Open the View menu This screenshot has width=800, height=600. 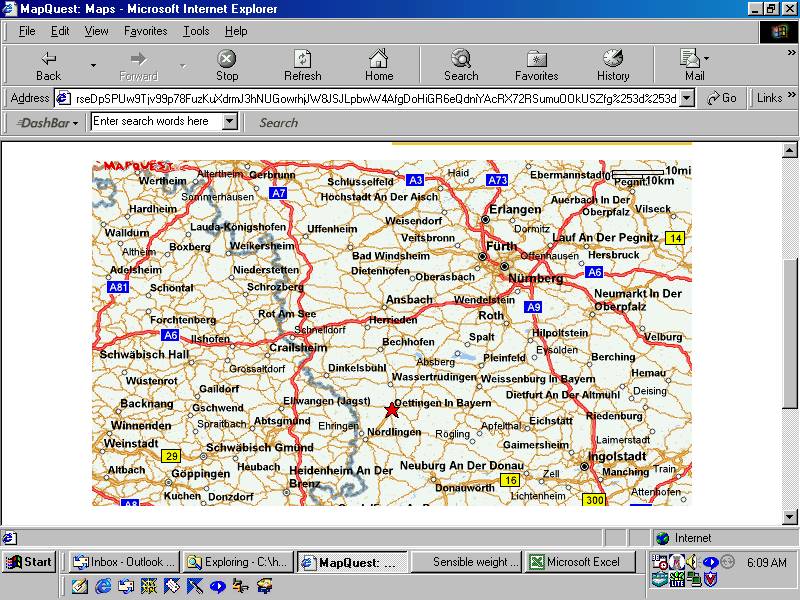click(x=96, y=31)
